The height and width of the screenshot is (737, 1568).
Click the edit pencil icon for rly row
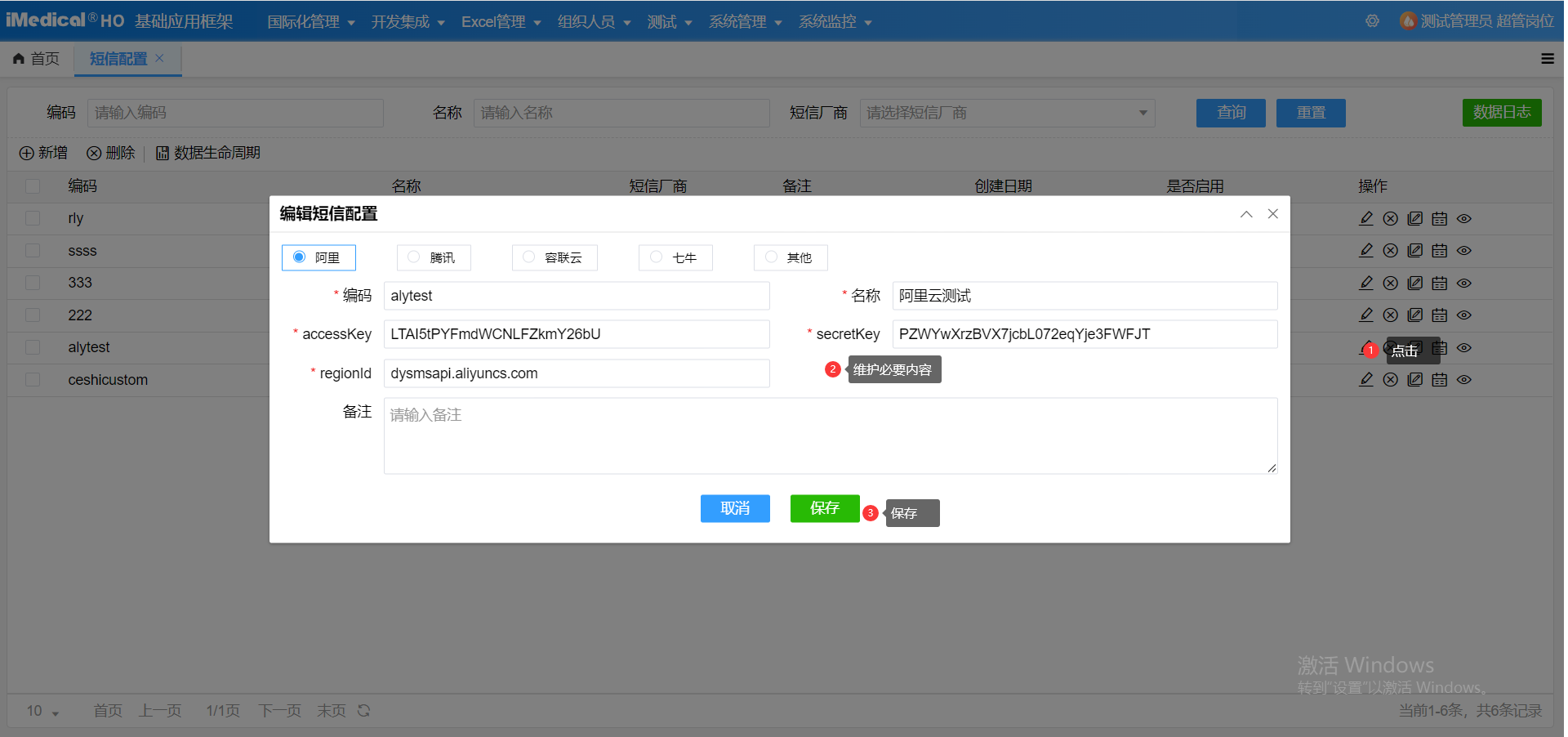pyautogui.click(x=1366, y=218)
